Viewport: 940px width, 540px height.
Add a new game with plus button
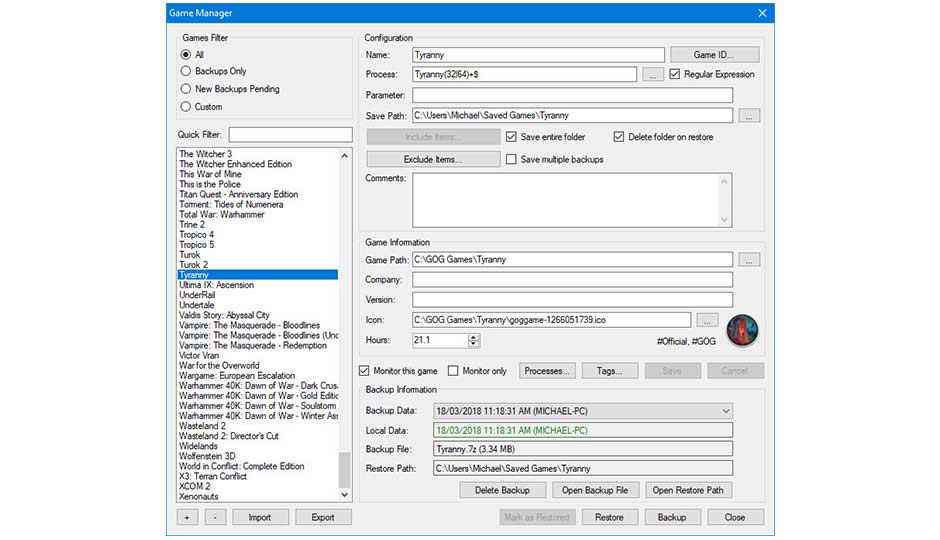pyautogui.click(x=187, y=517)
